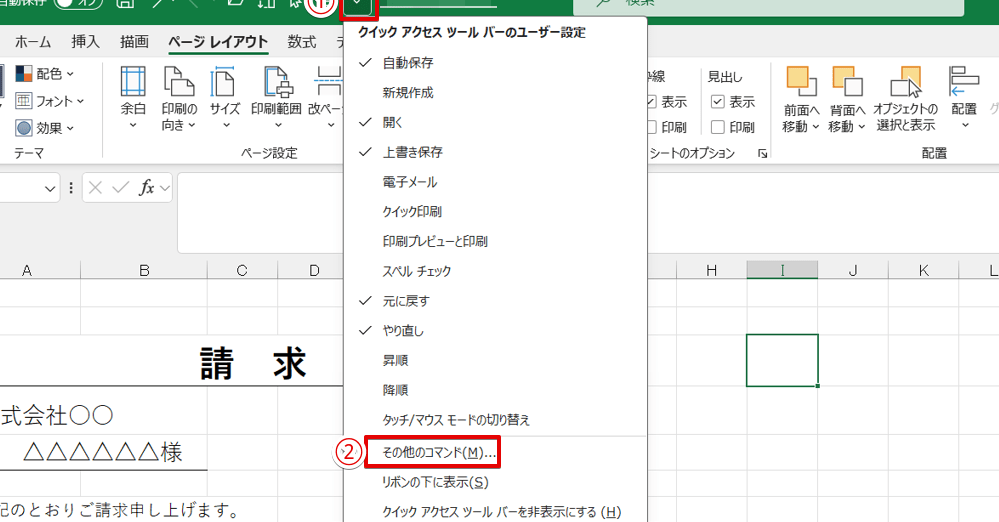Switch to the 挿入 ribbon tab

click(86, 42)
